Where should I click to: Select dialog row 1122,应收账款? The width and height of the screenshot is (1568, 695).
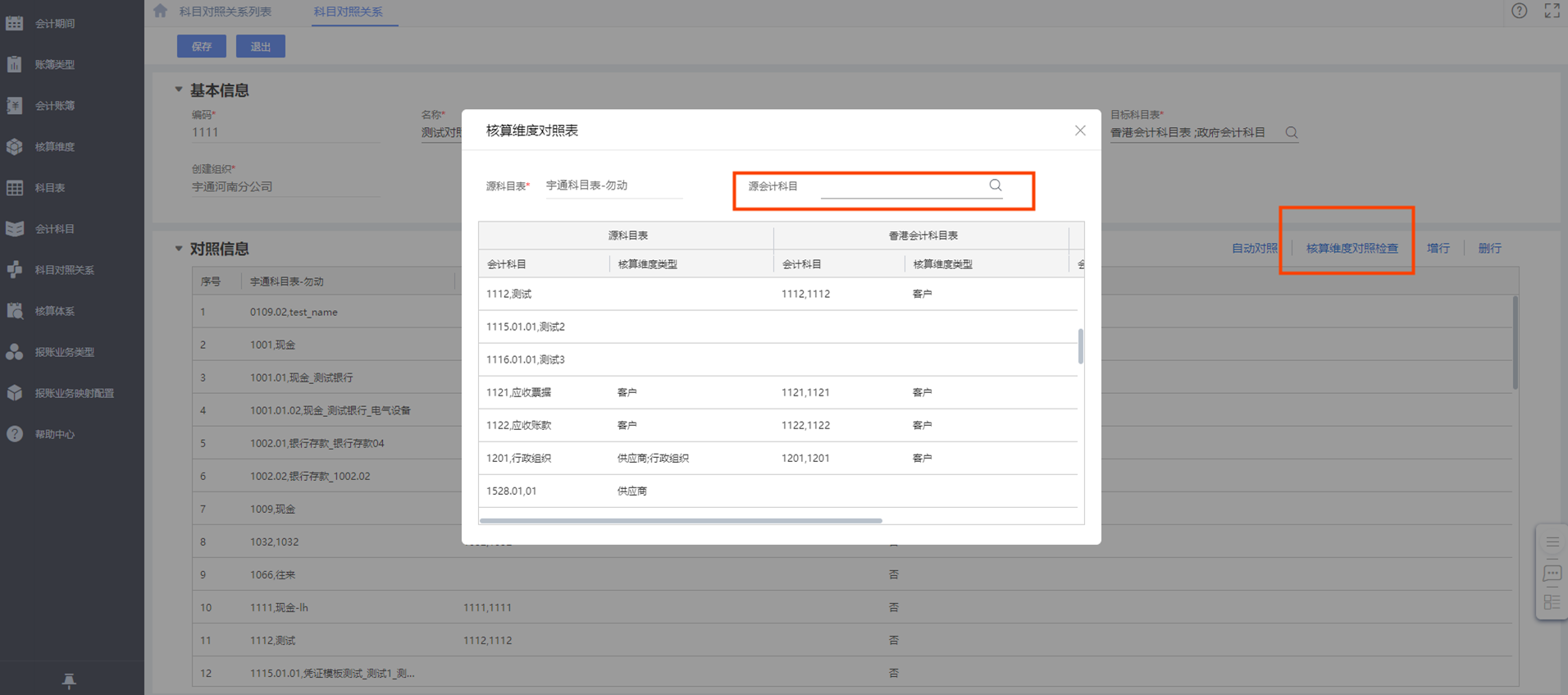[x=777, y=425]
